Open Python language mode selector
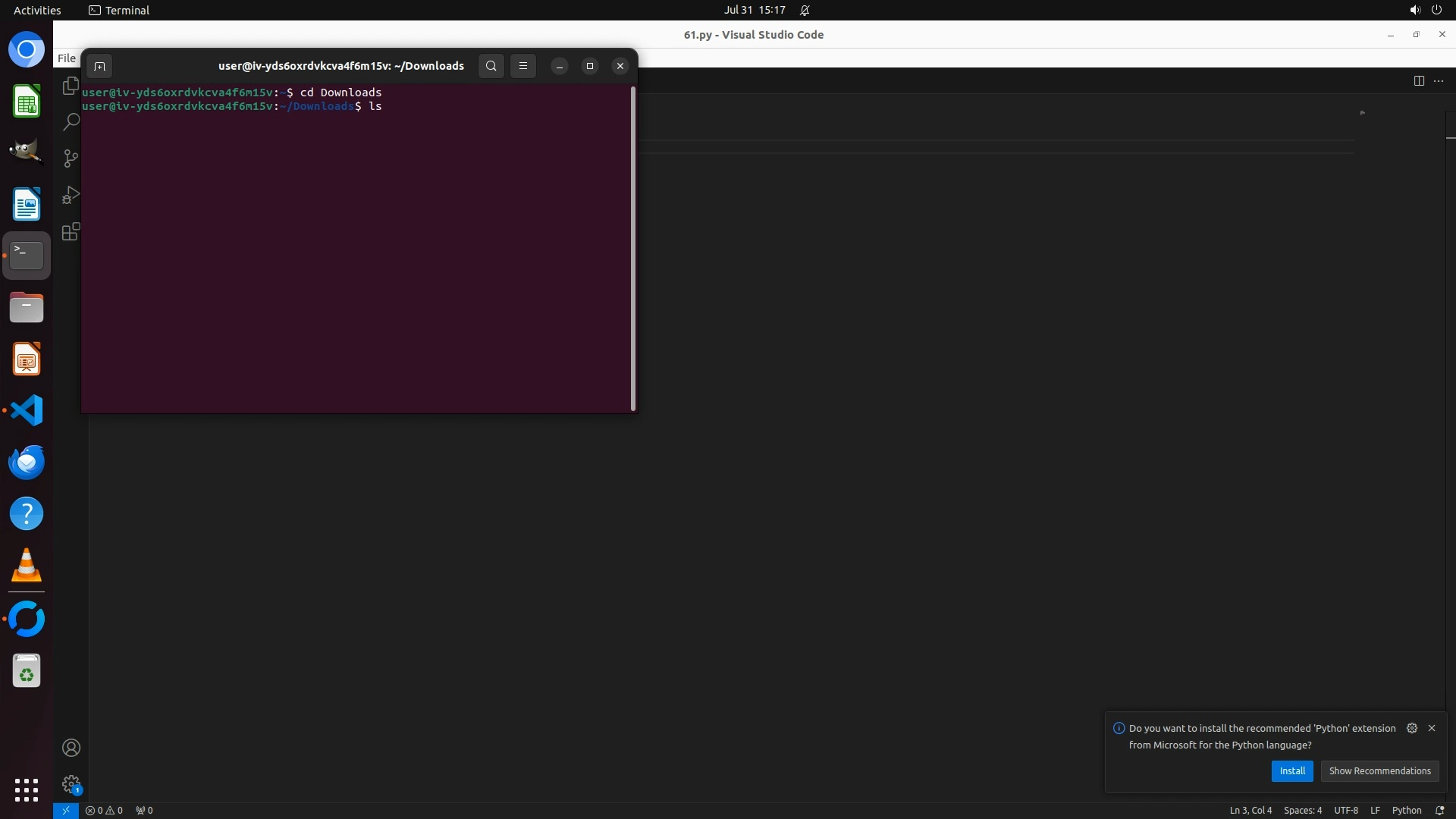Image resolution: width=1456 pixels, height=819 pixels. pyautogui.click(x=1407, y=810)
